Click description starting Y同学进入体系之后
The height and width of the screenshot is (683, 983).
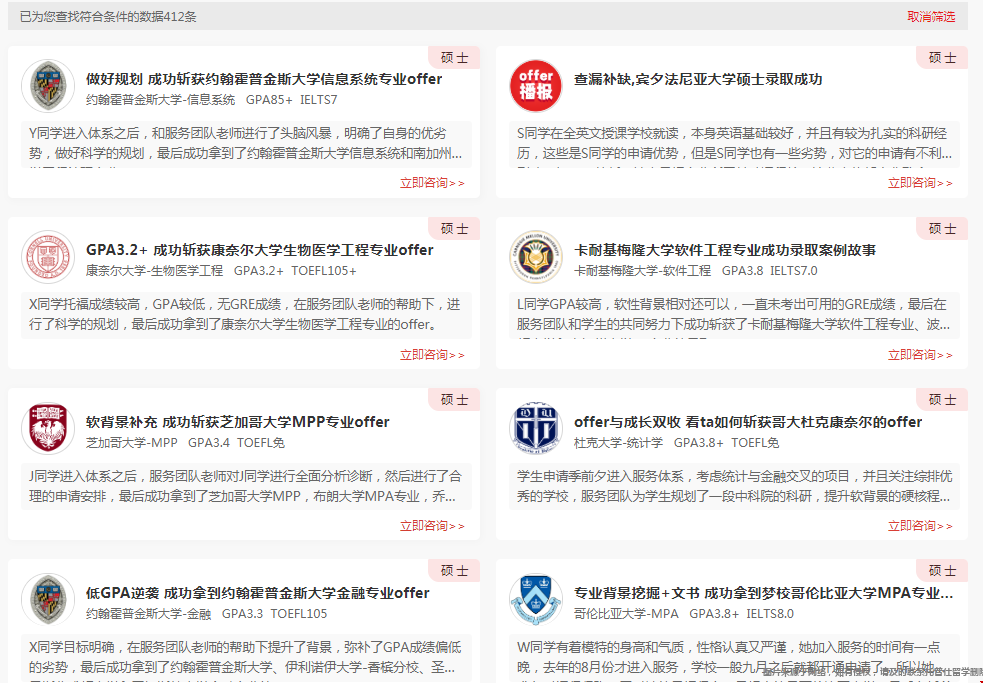click(246, 144)
